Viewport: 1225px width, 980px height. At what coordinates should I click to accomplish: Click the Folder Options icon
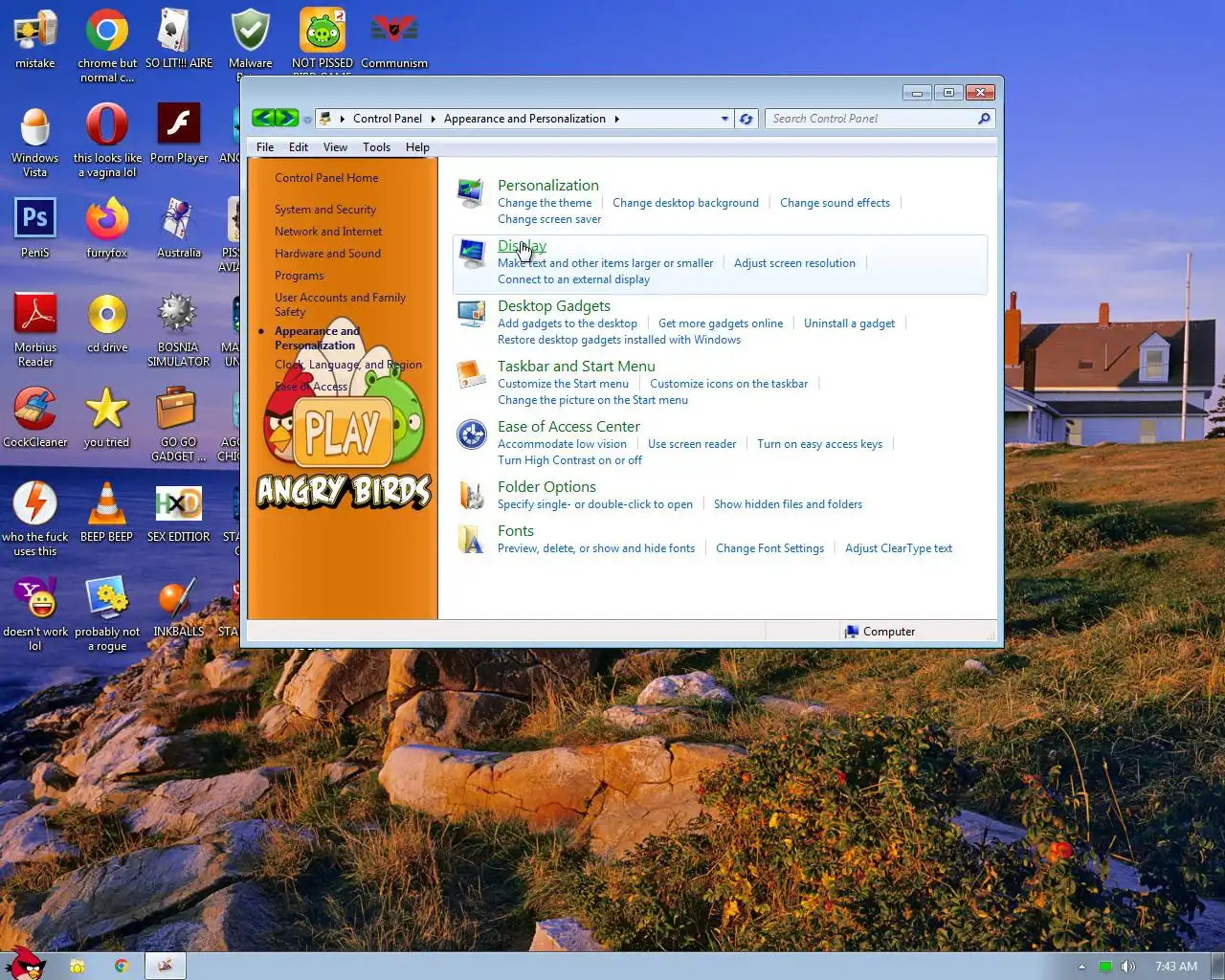coord(470,494)
